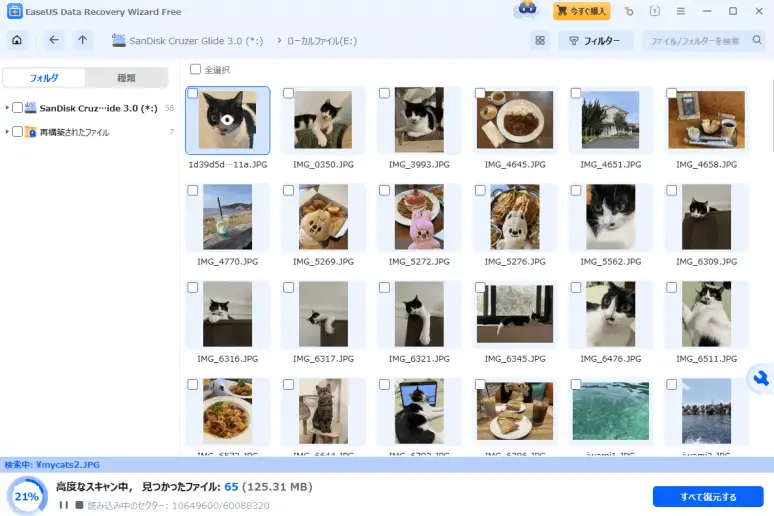The width and height of the screenshot is (774, 516).
Task: Expand the SanDisk Cruzer Glide tree node
Action: tap(7, 108)
